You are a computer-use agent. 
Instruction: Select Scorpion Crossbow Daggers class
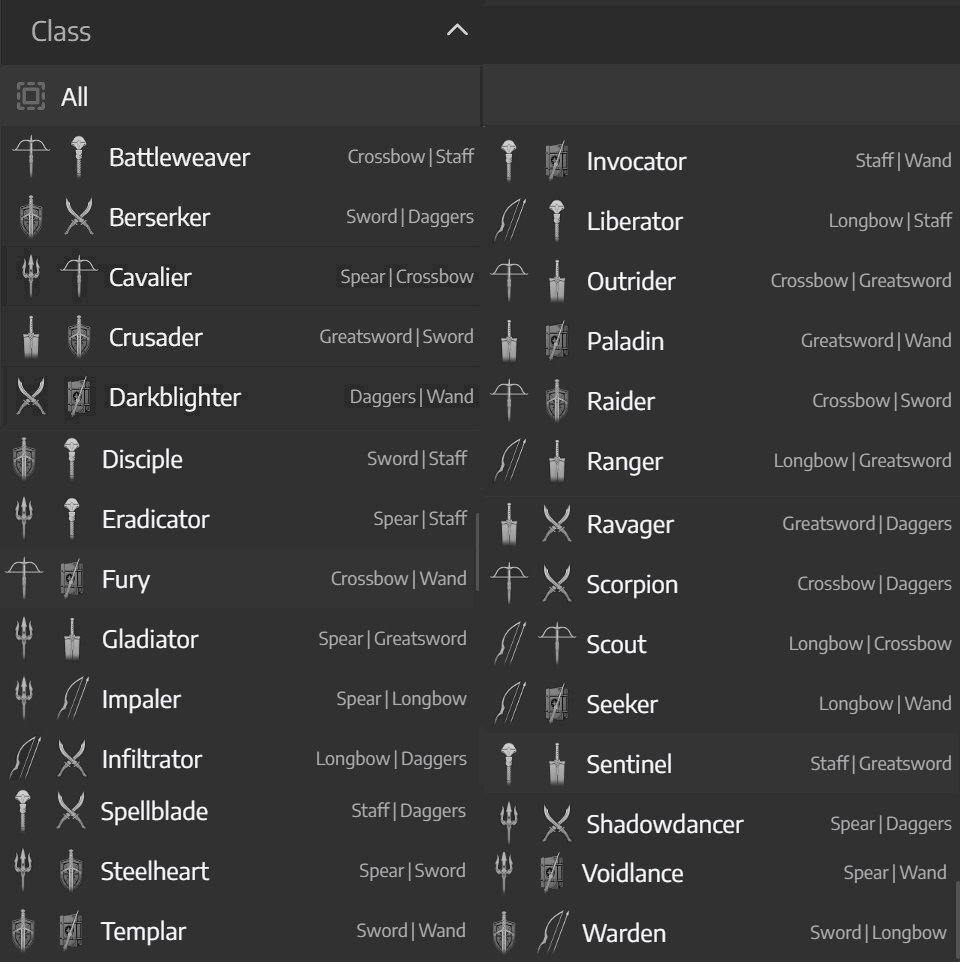tap(723, 584)
